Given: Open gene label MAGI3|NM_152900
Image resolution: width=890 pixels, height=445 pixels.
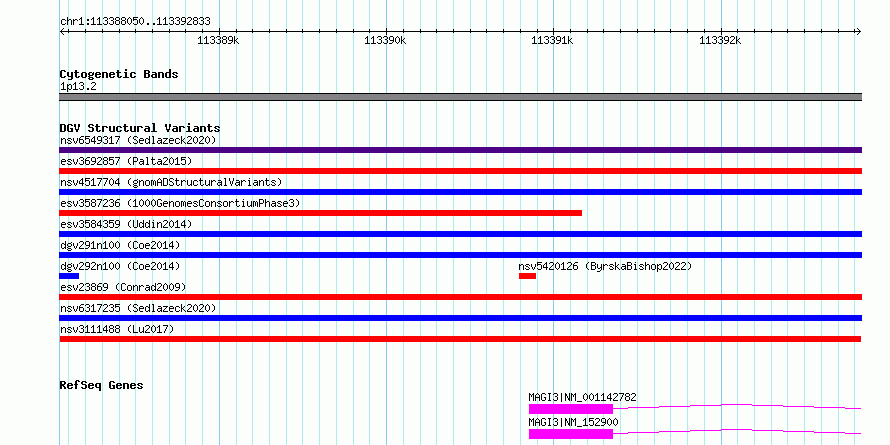Looking at the screenshot, I should tap(573, 422).
